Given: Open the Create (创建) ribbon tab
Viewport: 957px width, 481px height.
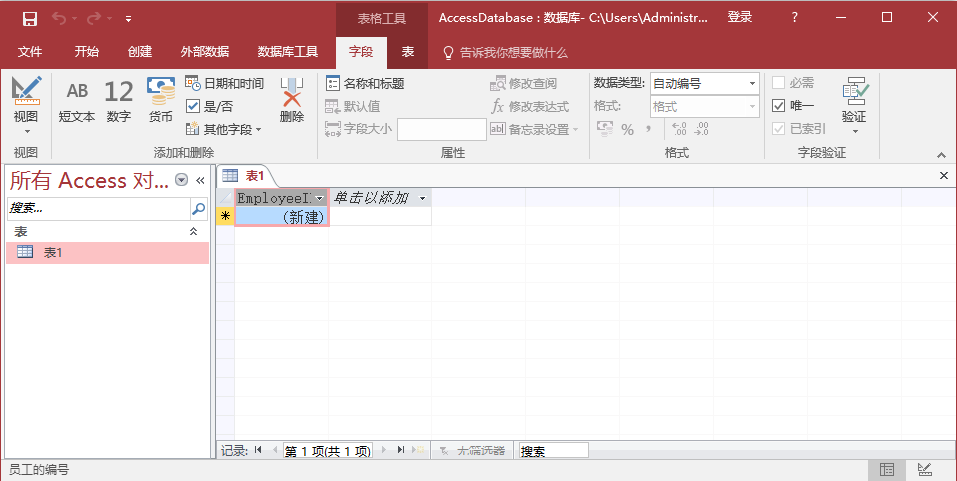Looking at the screenshot, I should point(140,52).
